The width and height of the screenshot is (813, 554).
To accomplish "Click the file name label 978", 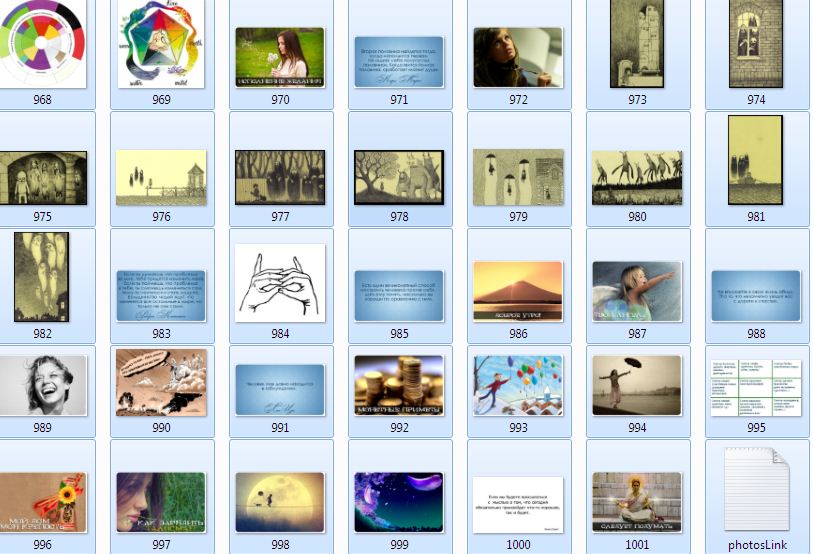I will pos(399,216).
